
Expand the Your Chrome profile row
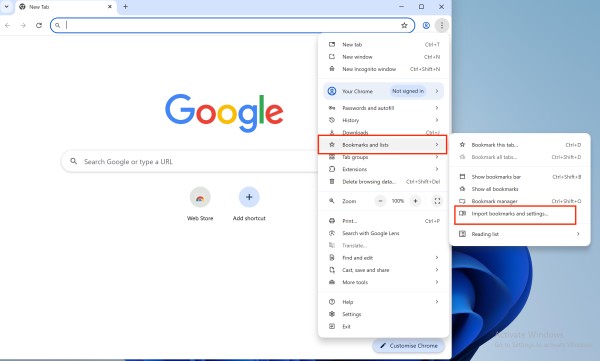(x=384, y=91)
